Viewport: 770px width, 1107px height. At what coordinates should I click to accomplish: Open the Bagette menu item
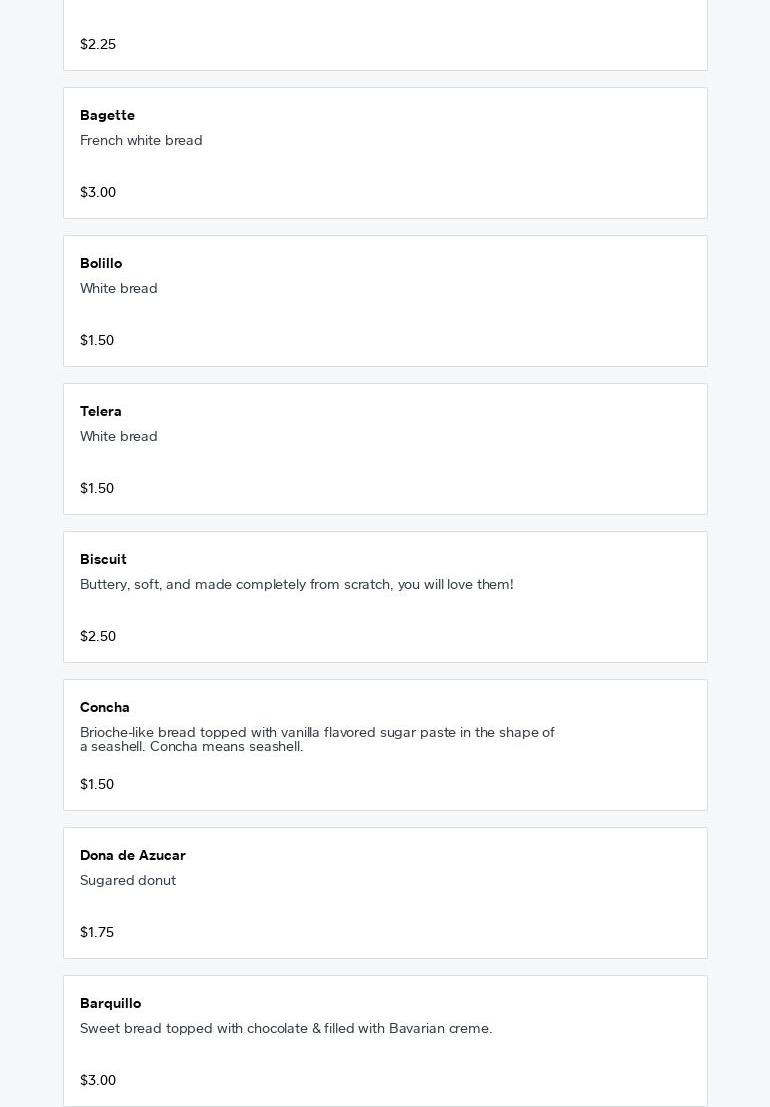pos(107,115)
